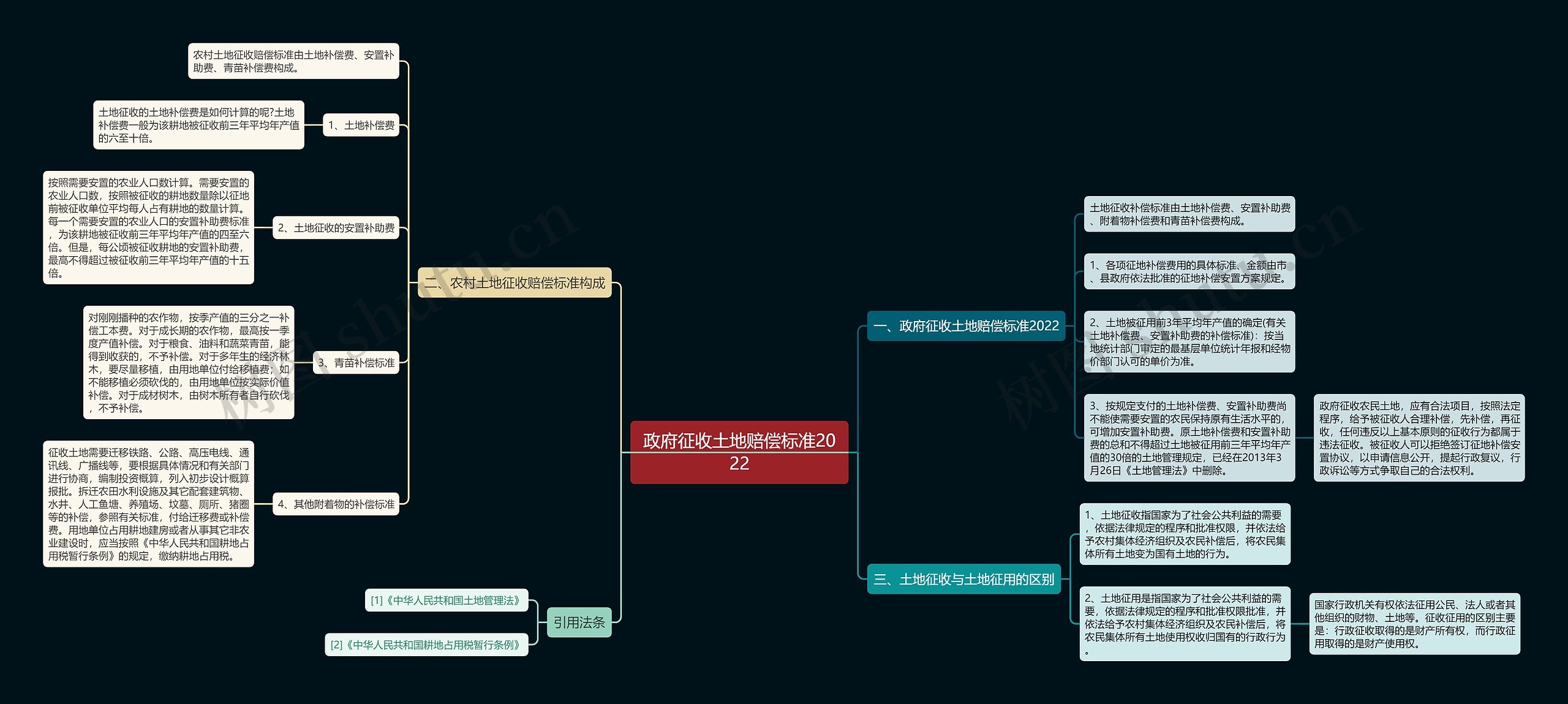The height and width of the screenshot is (704, 1568).
Task: Click the text box starting 土地征收的土地补偿费是如何计算的呢
Action: pyautogui.click(x=198, y=125)
